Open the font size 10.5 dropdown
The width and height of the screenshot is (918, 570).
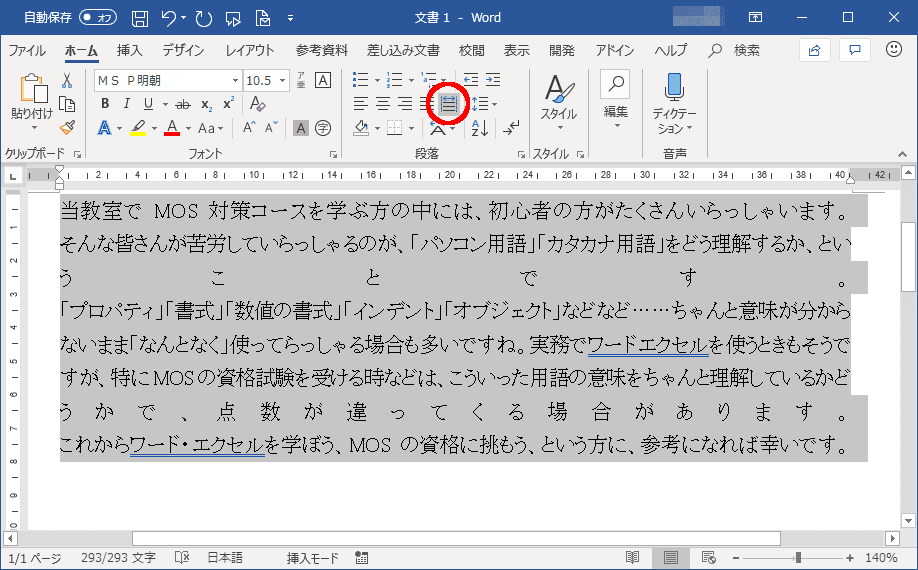click(282, 81)
